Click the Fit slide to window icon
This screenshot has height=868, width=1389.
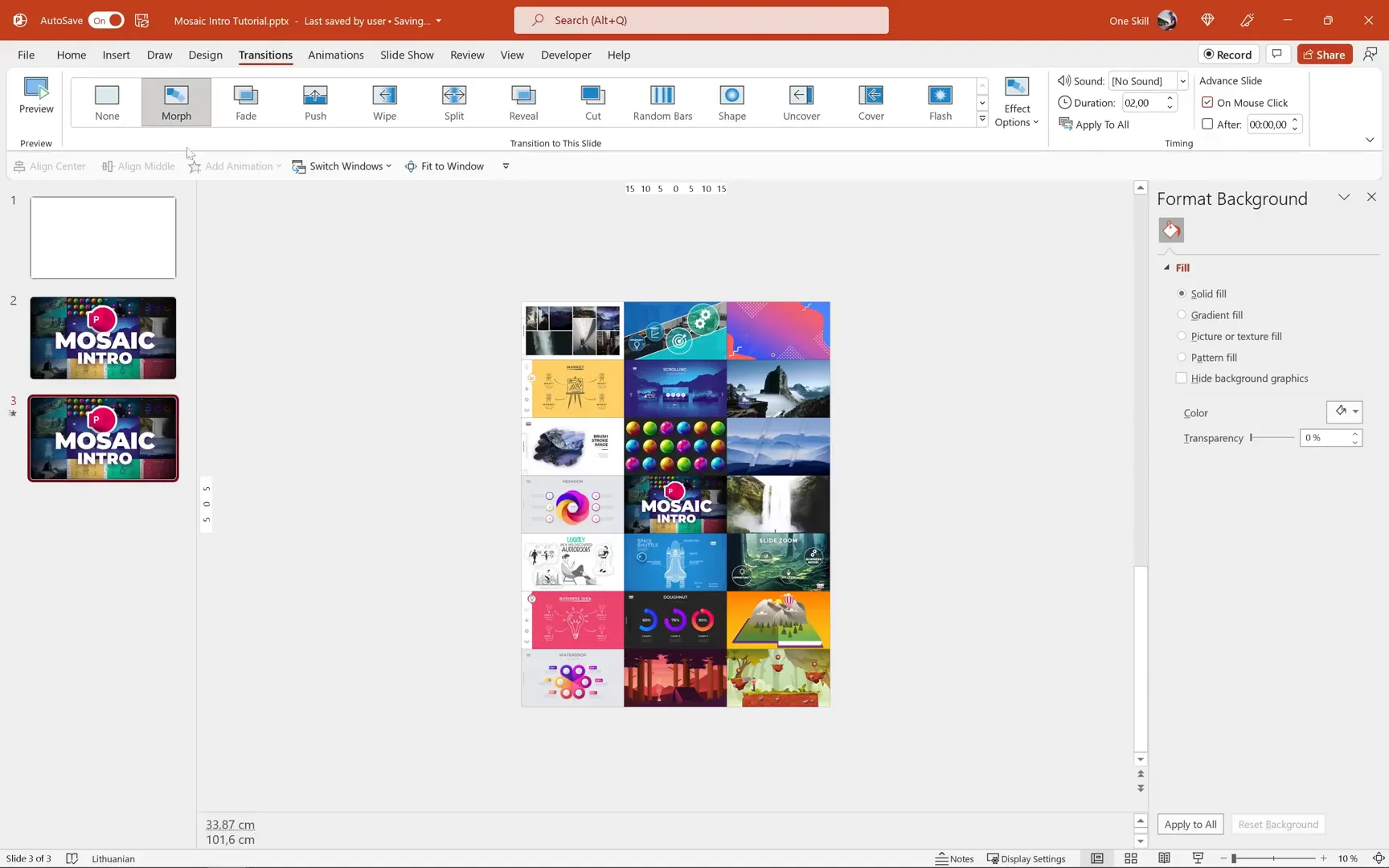point(1378,858)
